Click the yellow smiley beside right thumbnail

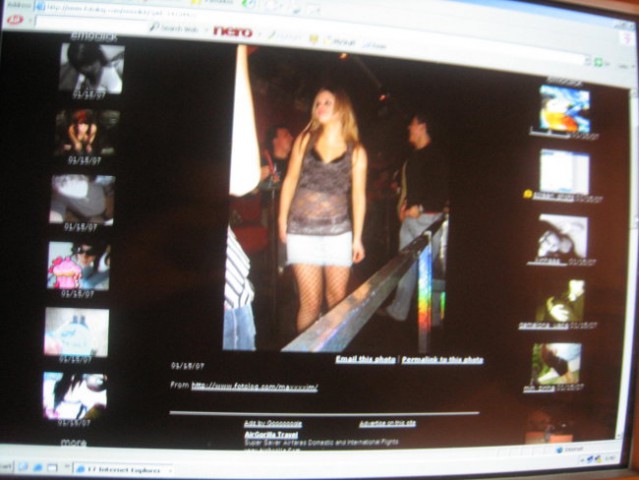[x=528, y=194]
